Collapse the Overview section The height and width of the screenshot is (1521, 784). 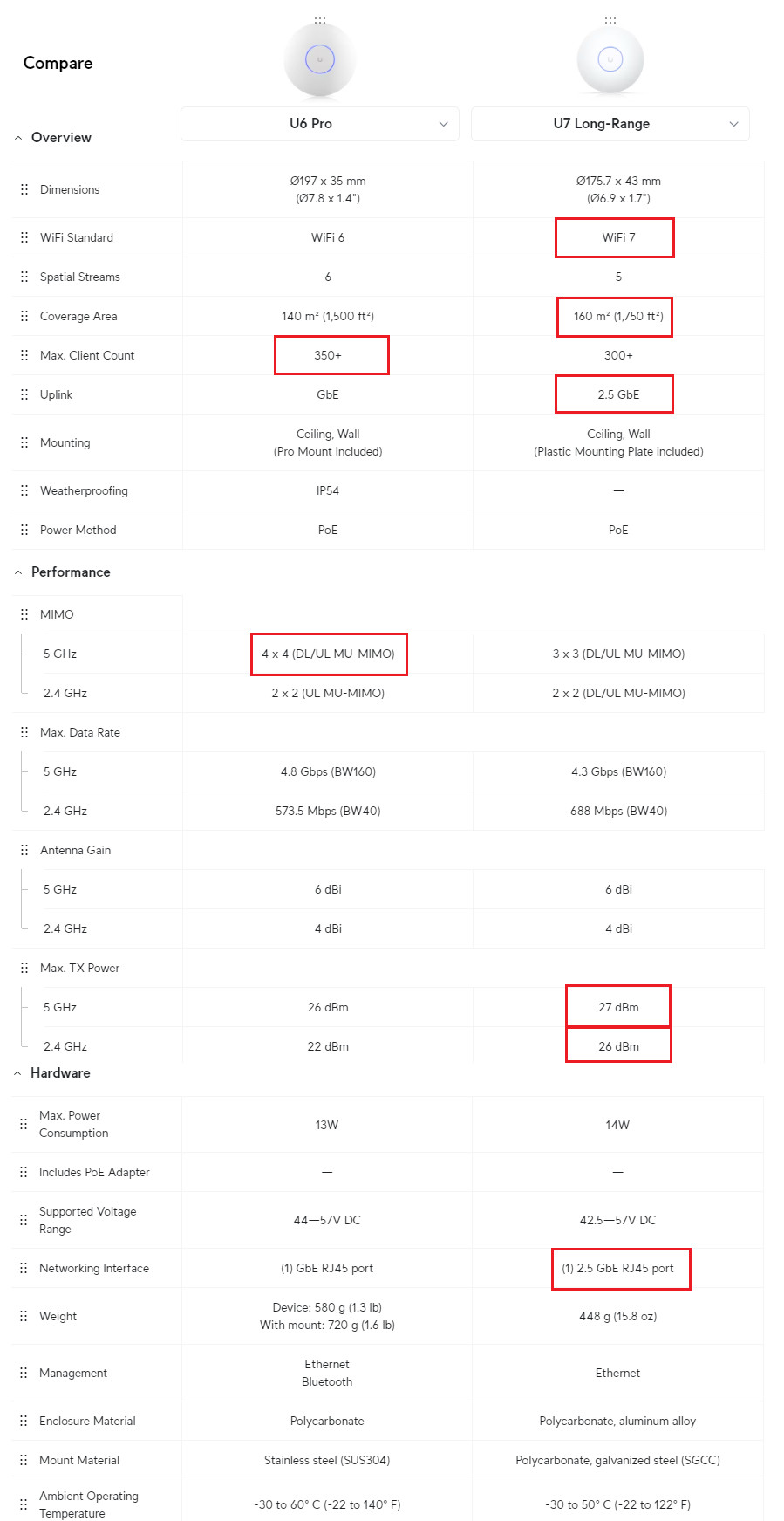pyautogui.click(x=18, y=138)
